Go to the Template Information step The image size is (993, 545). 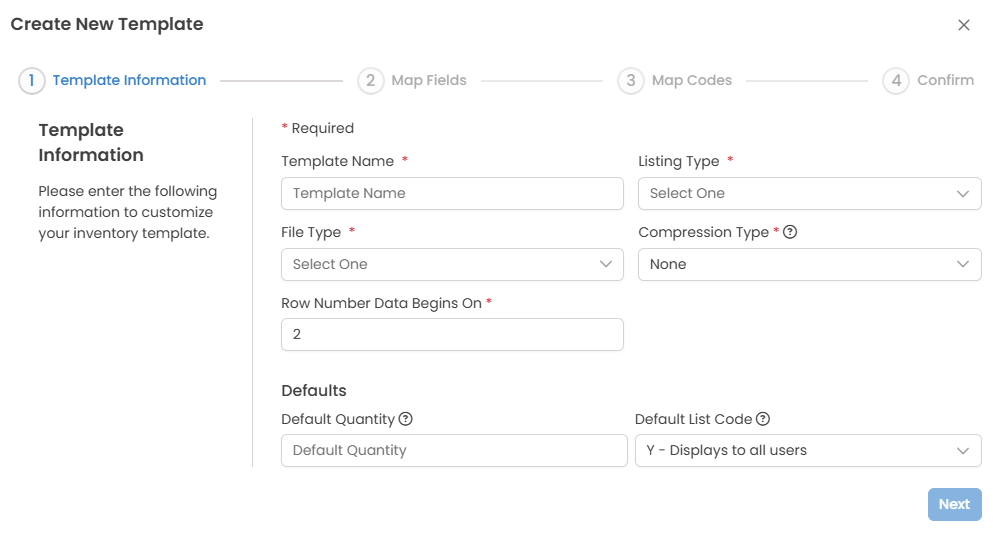(x=129, y=81)
